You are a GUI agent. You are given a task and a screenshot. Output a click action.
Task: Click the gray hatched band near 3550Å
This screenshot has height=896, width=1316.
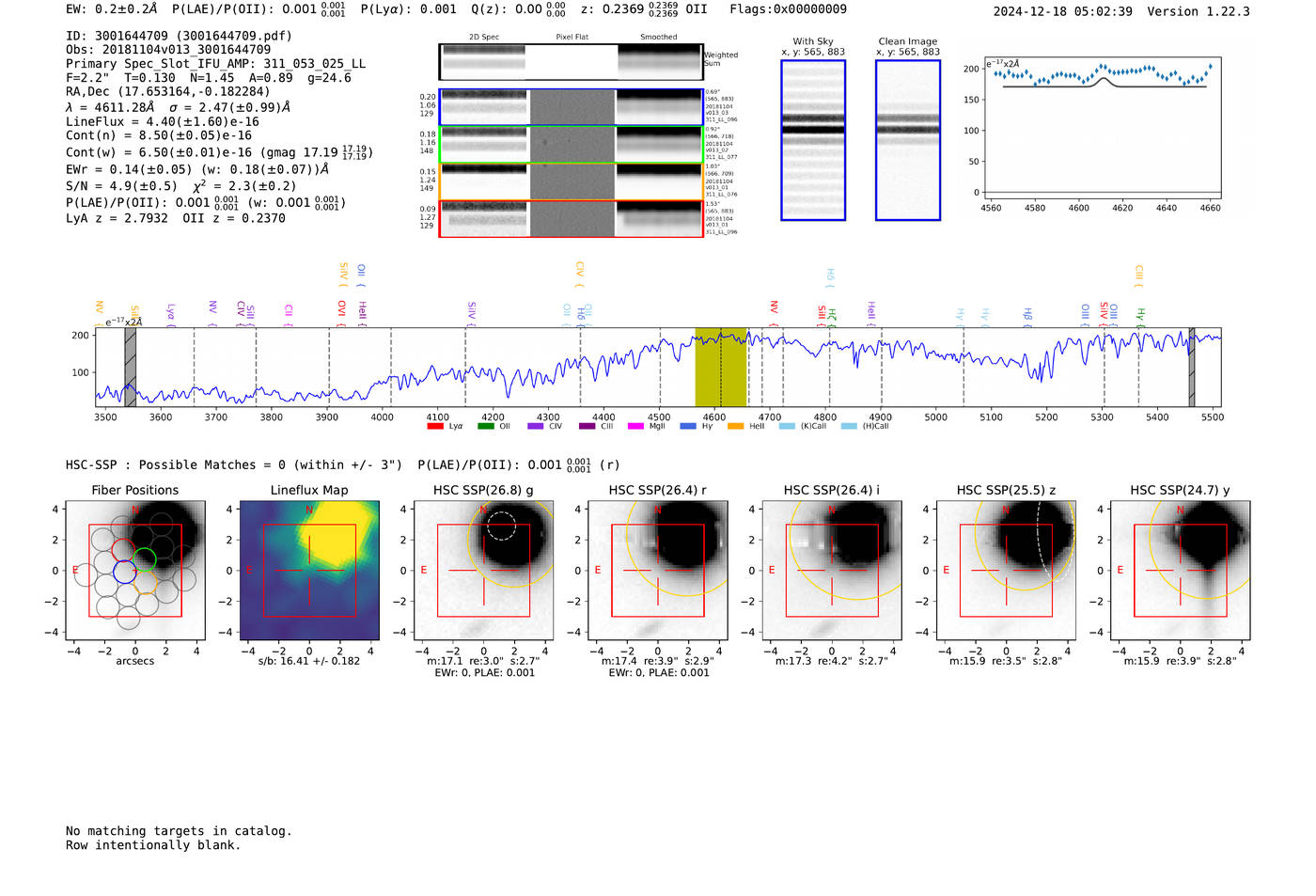point(131,367)
